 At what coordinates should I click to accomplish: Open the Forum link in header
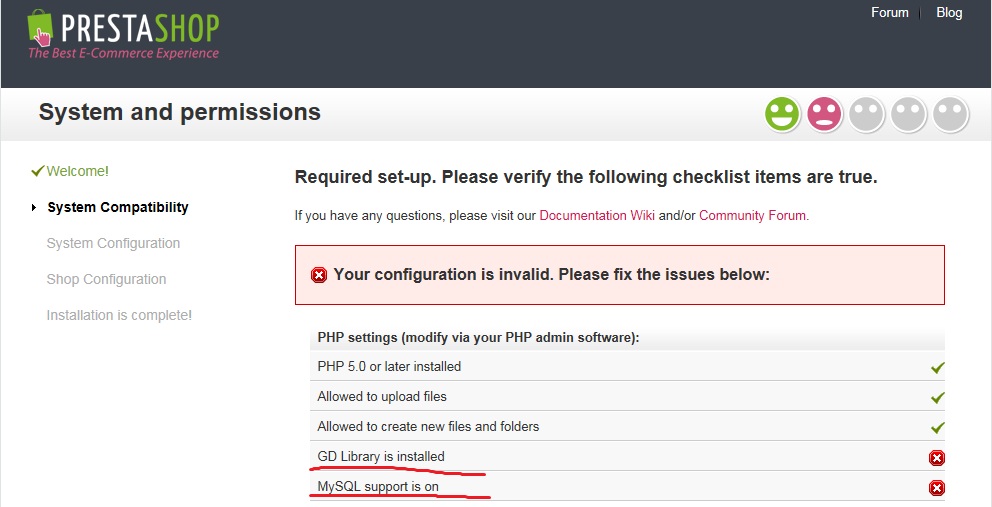pyautogui.click(x=889, y=13)
